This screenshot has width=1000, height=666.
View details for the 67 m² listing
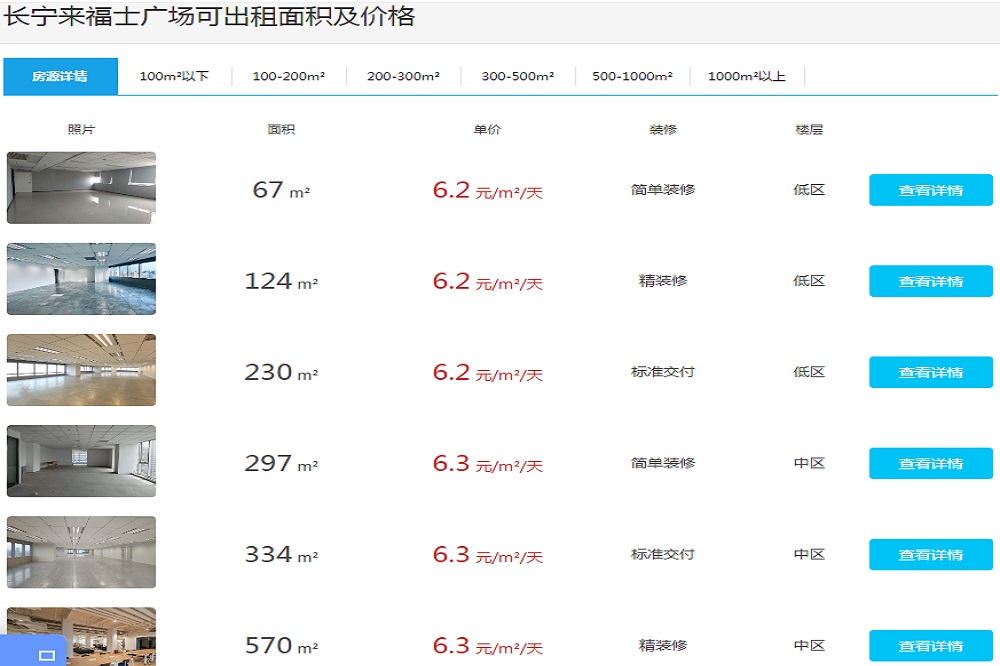[930, 190]
